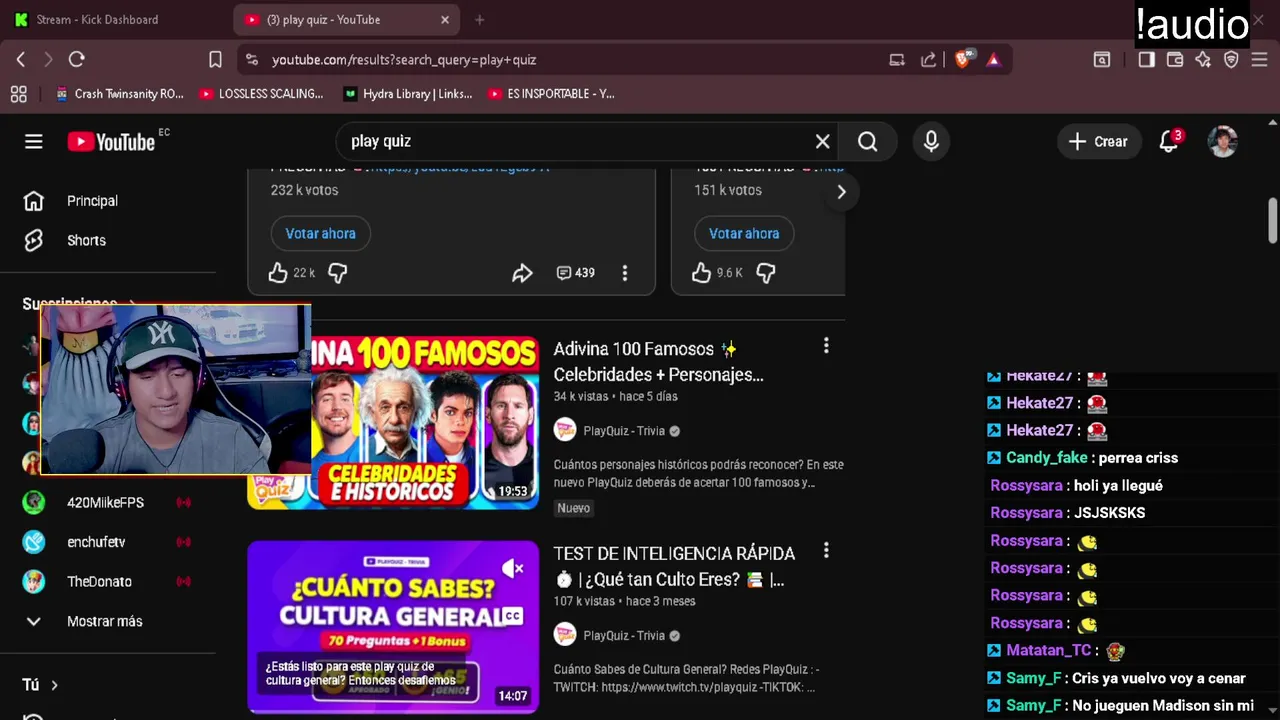
Task: Go back with the browser back arrow
Action: tap(21, 60)
